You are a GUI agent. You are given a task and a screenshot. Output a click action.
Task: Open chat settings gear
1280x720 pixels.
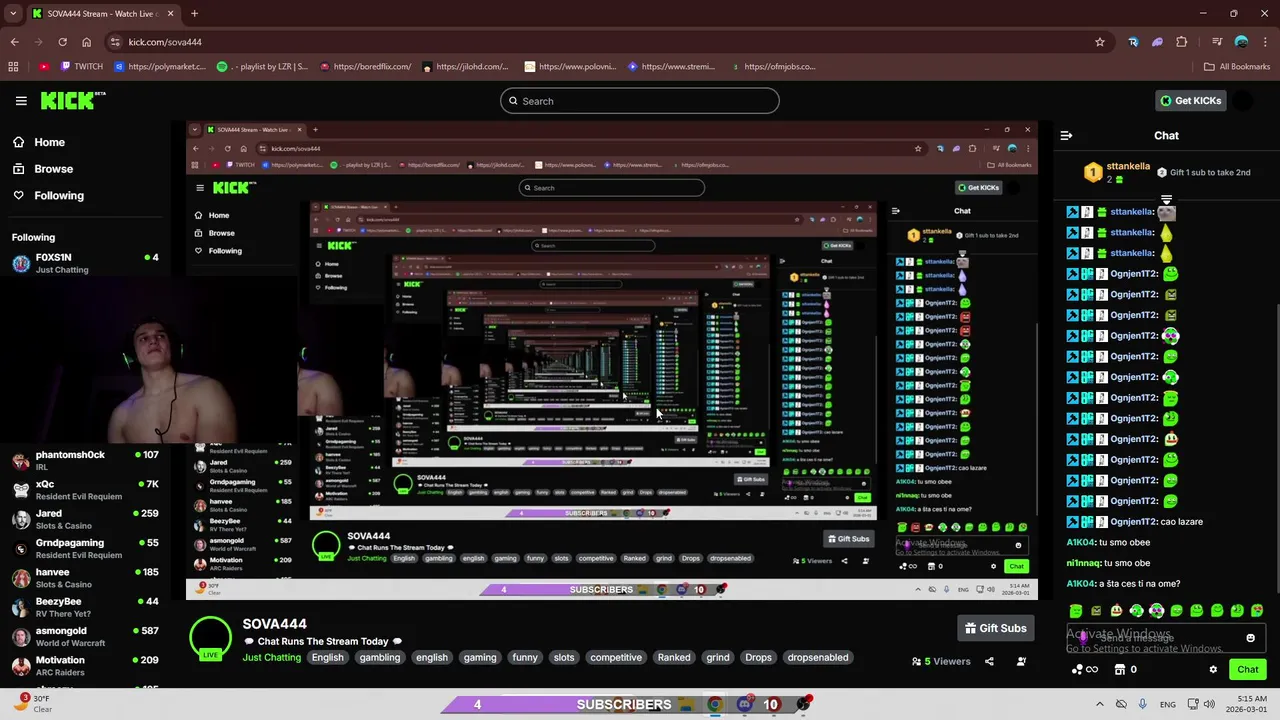click(x=1213, y=670)
